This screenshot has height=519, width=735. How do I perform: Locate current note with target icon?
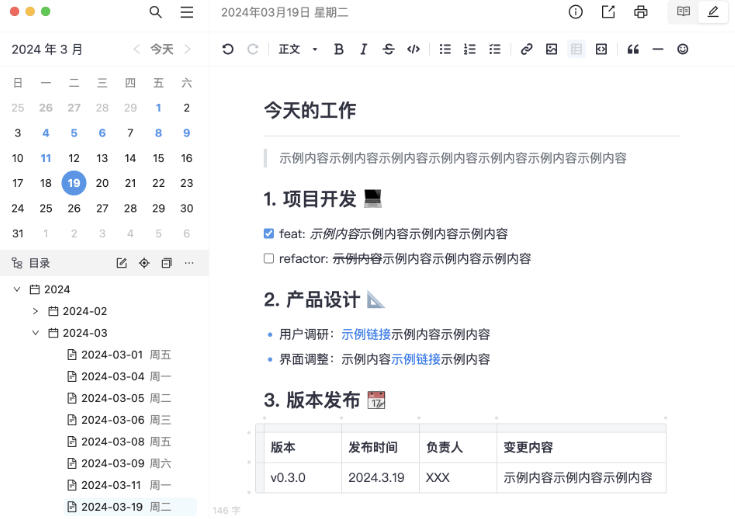144,263
